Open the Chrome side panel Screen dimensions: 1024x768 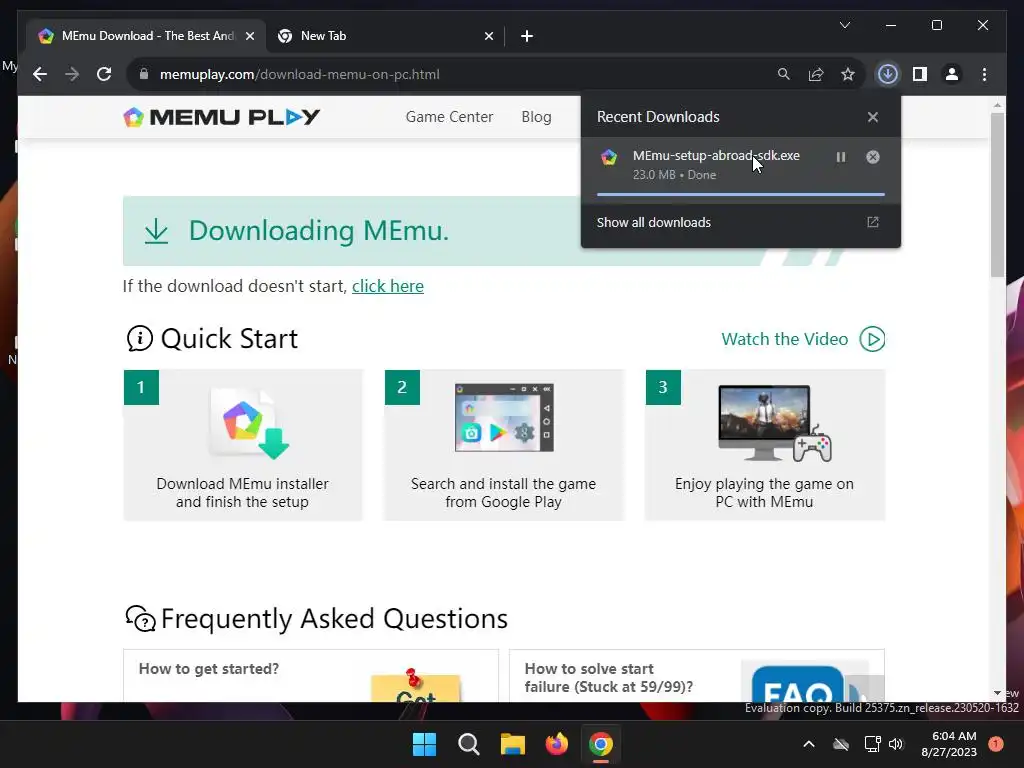coord(920,74)
